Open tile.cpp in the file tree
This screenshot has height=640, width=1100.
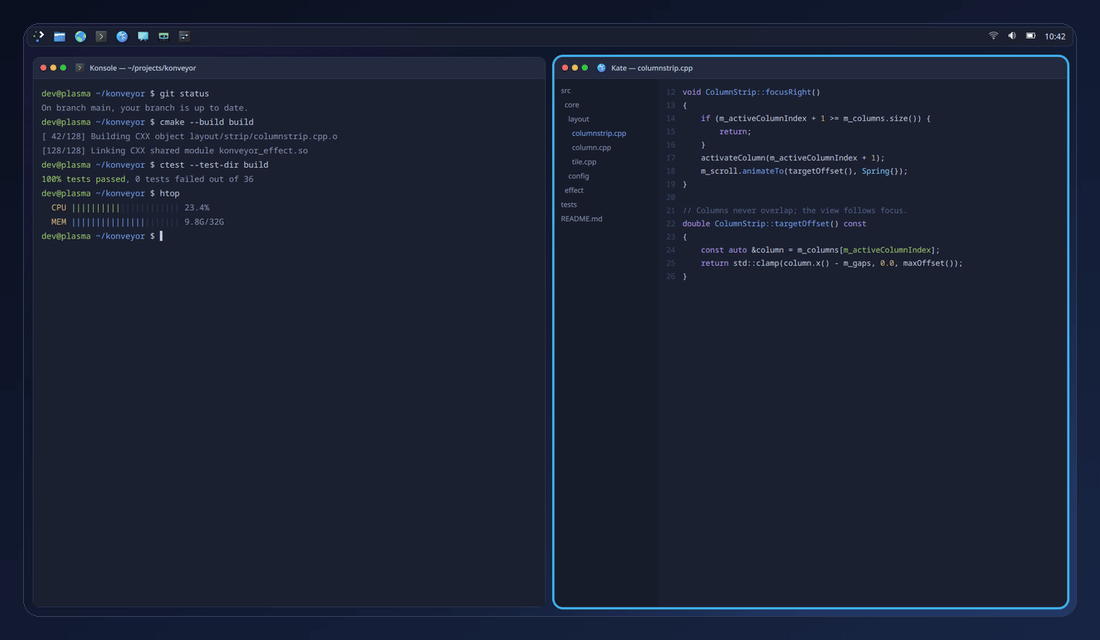(x=584, y=161)
